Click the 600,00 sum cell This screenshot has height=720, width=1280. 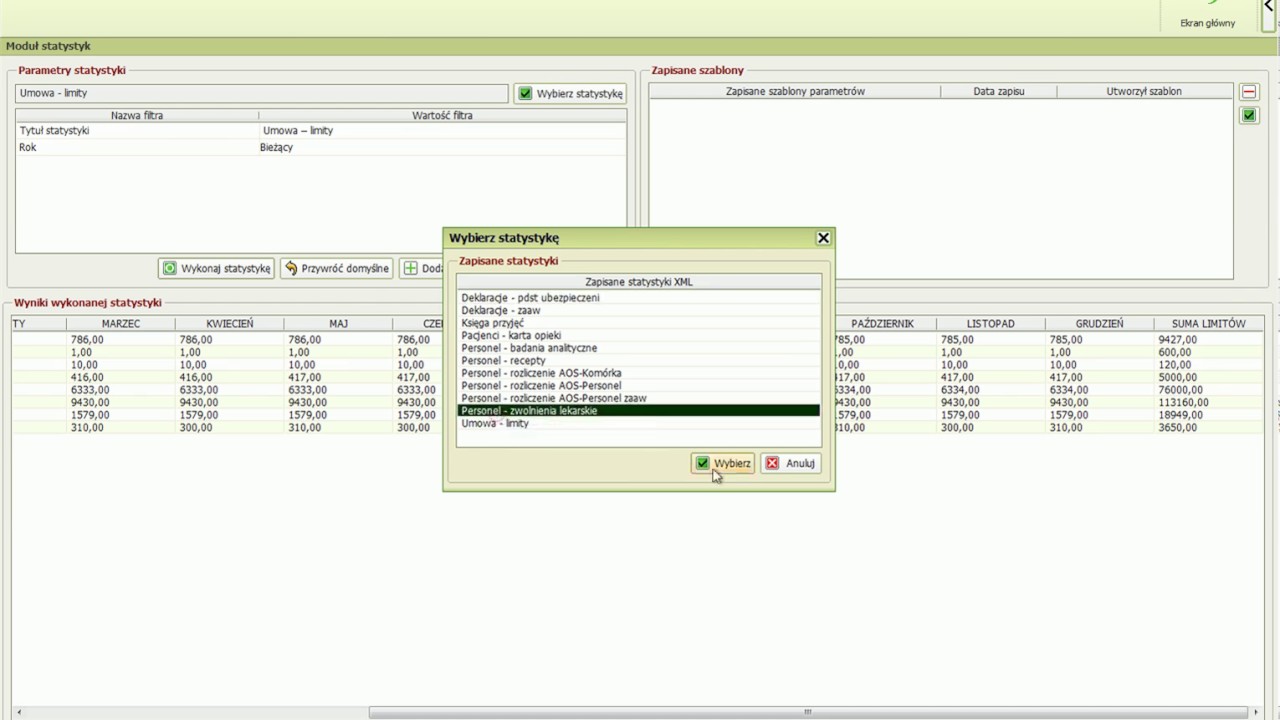[x=1174, y=353]
